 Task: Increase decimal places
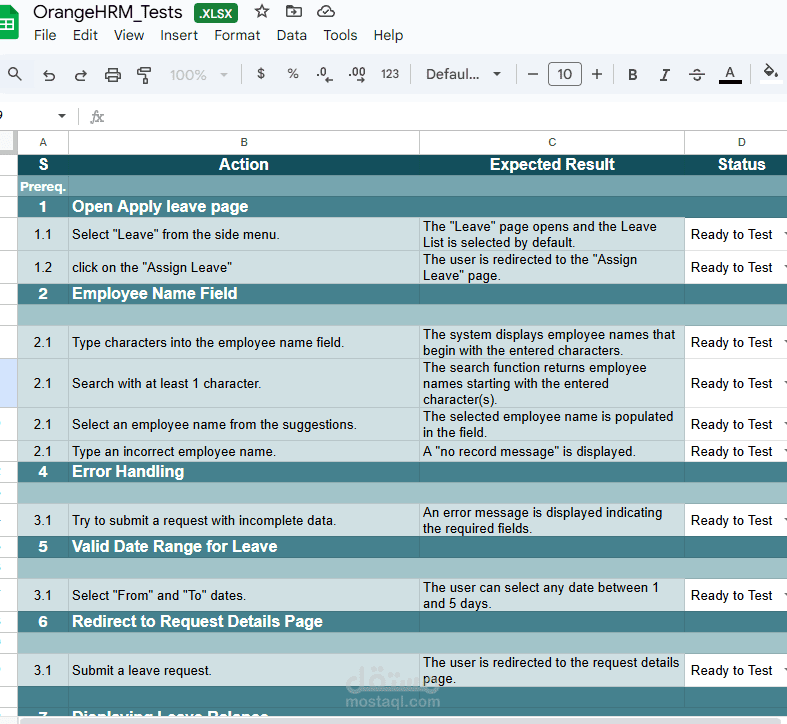(357, 74)
